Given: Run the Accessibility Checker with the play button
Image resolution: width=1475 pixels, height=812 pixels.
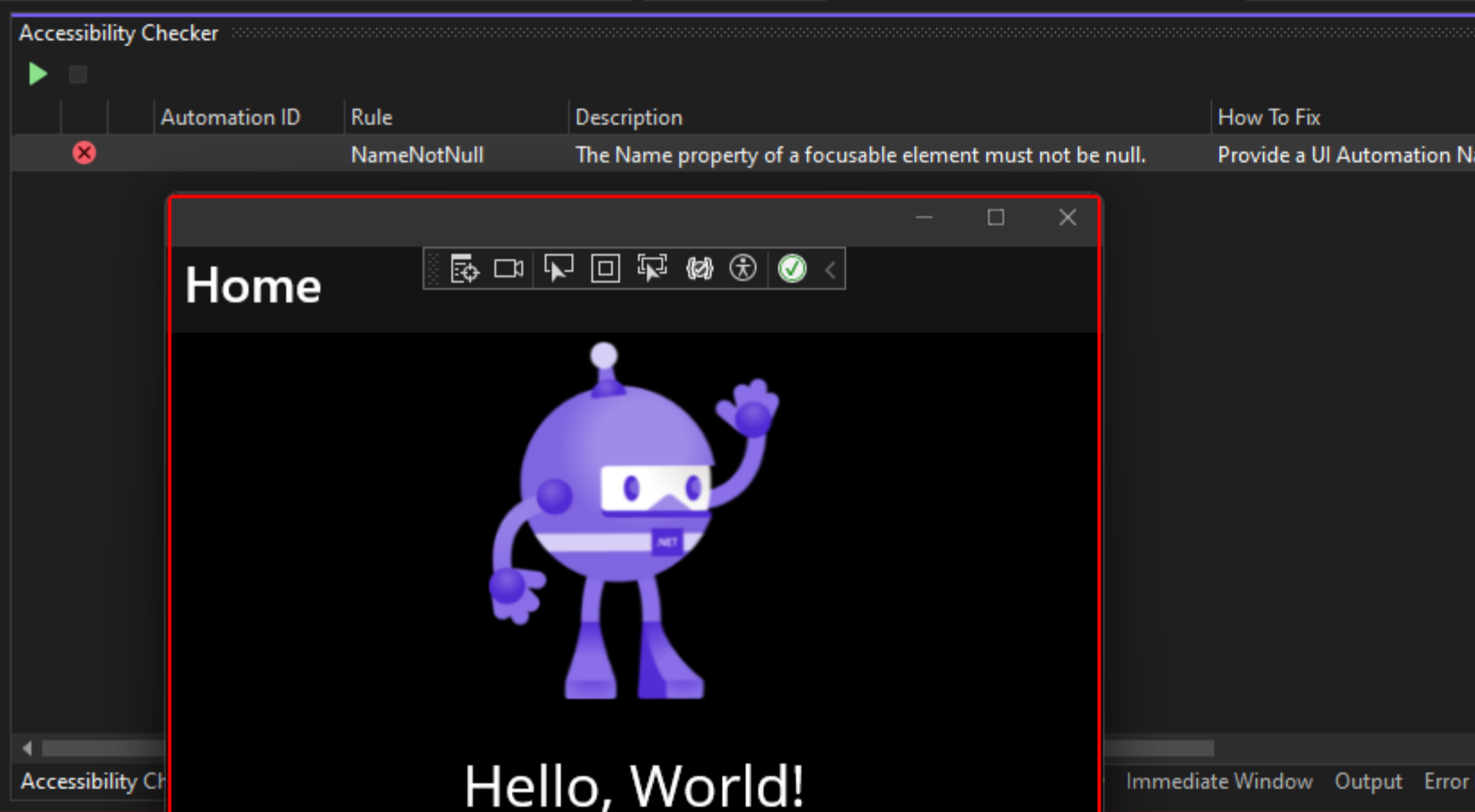Looking at the screenshot, I should coord(37,74).
